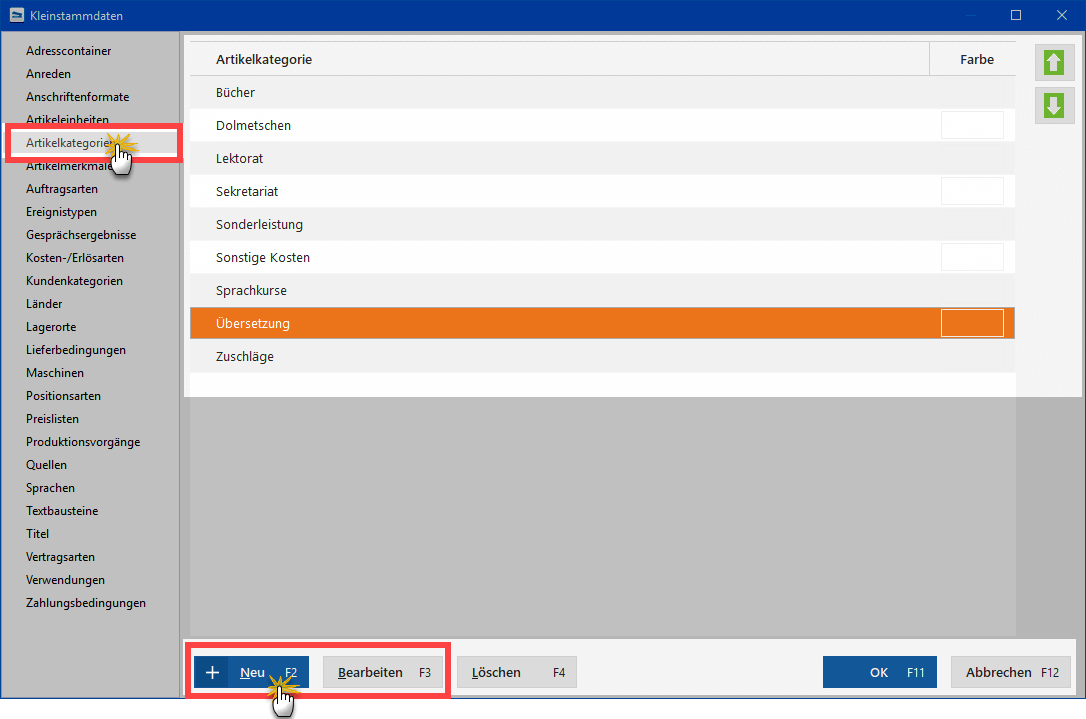Click the color swatch for Sekretariat

(x=972, y=191)
